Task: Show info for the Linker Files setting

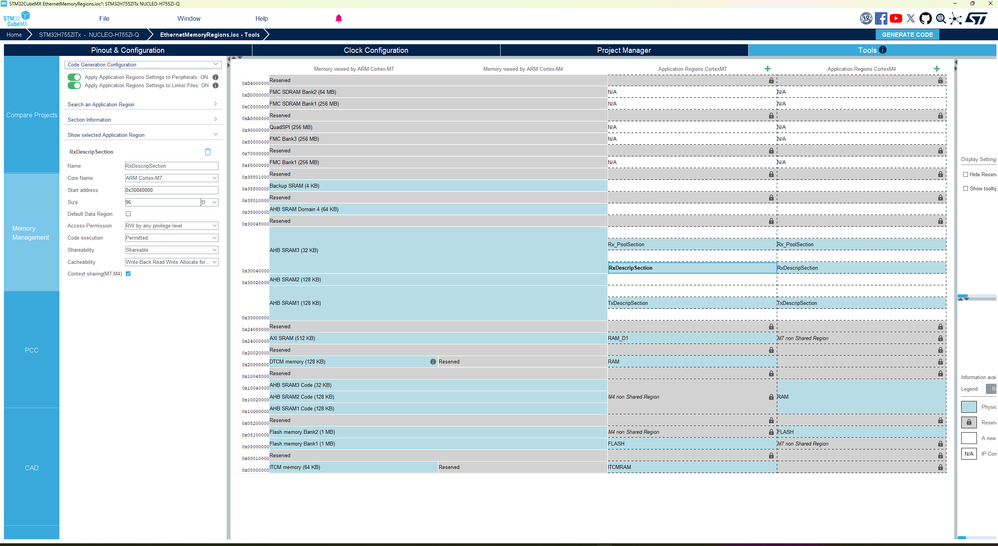Action: [215, 85]
